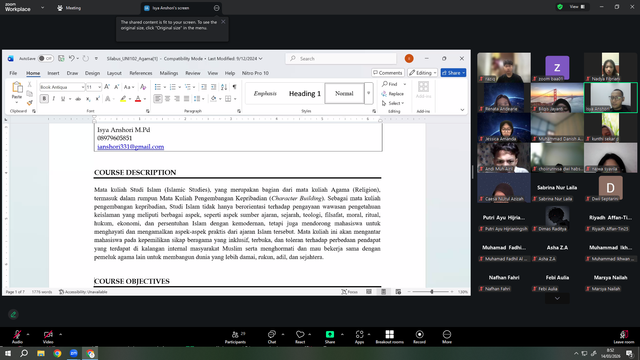The height and width of the screenshot is (360, 640).
Task: Apply superscript formatting
Action: pos(98,99)
